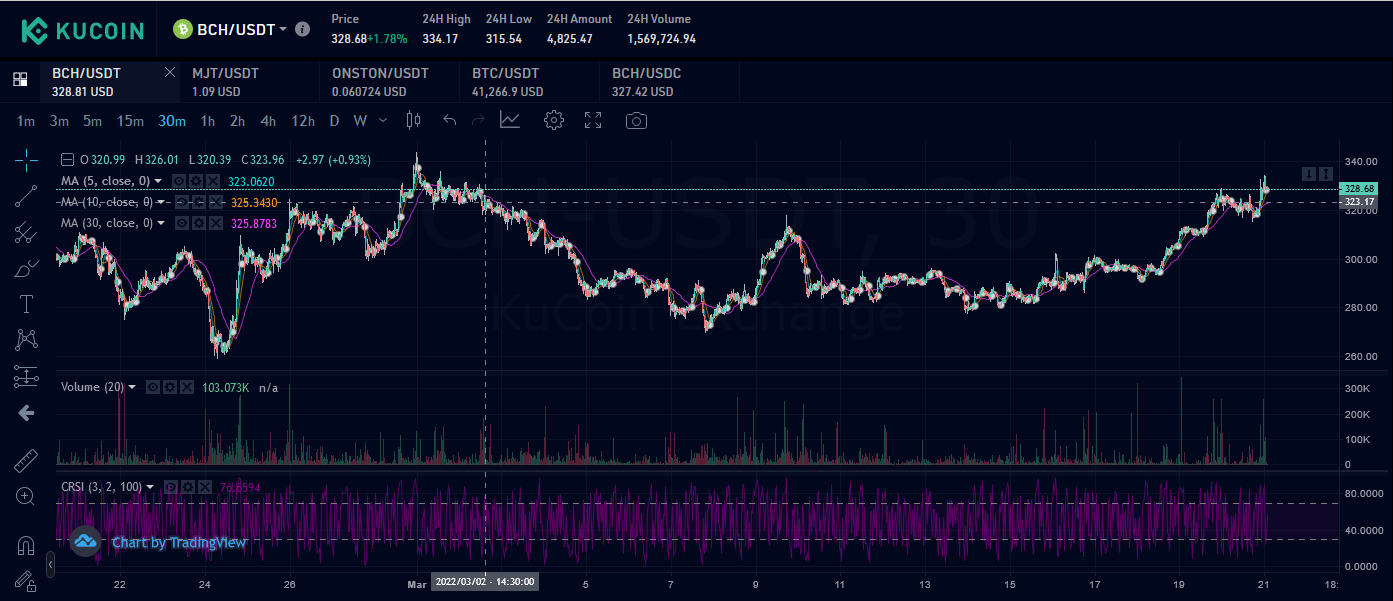
Task: Expand the CRSI (3, 2, 100) dropdown arrow
Action: click(150, 487)
